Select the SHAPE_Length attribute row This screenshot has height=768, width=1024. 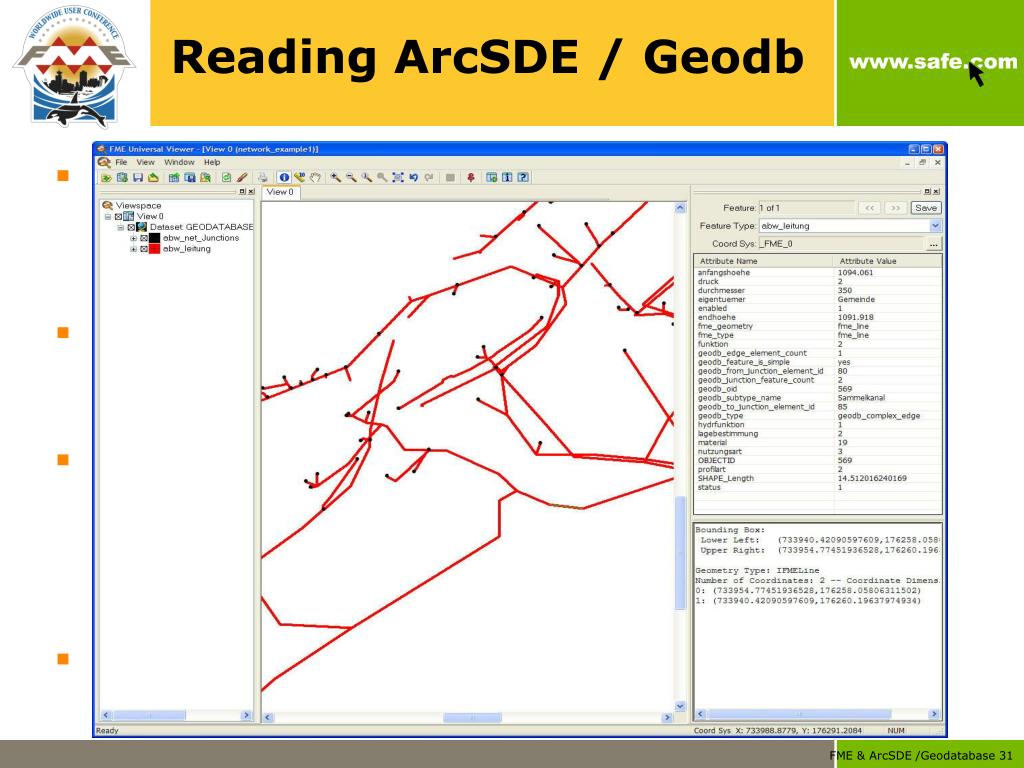[x=817, y=478]
